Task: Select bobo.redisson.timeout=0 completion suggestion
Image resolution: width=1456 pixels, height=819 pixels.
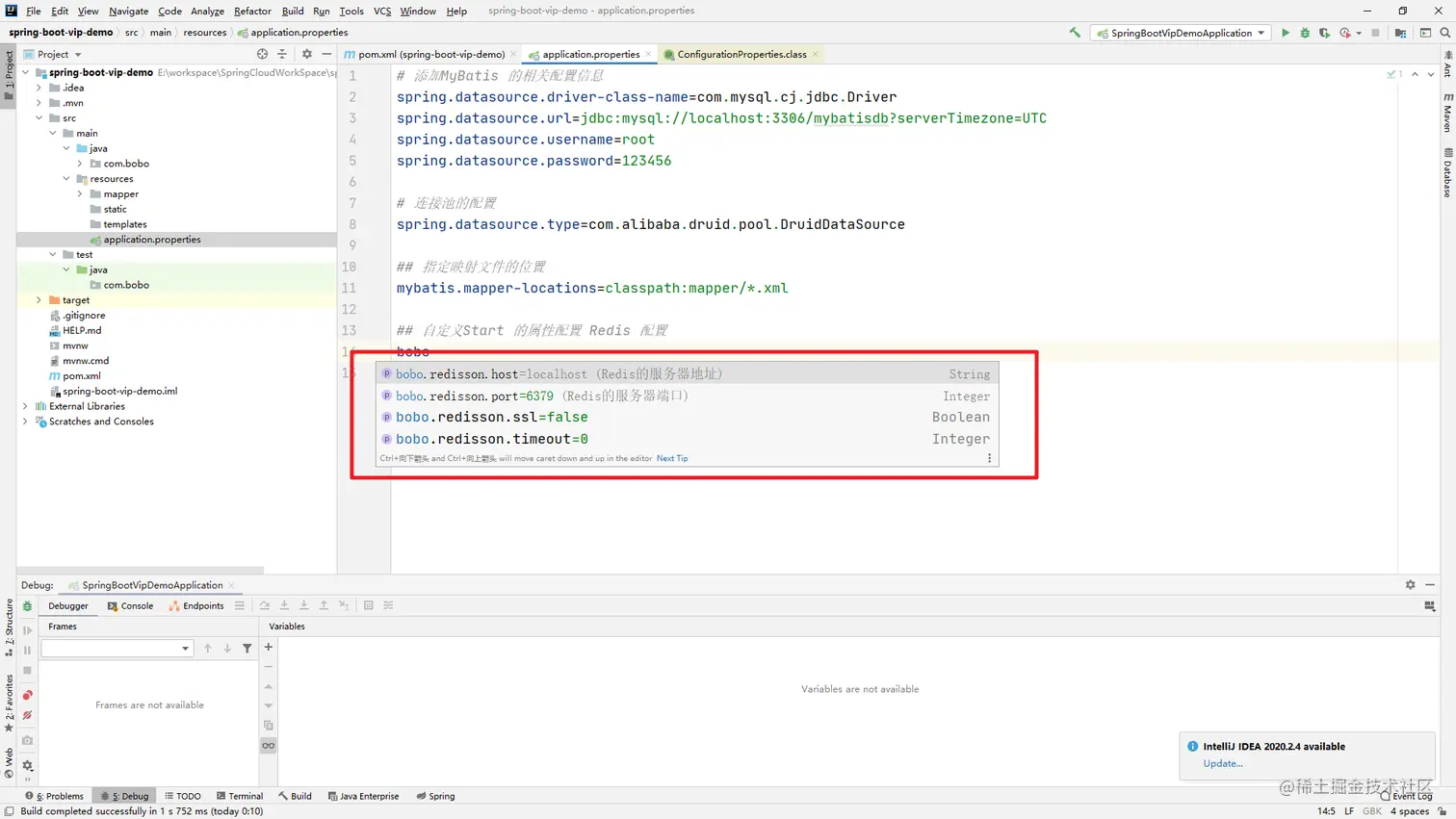Action: pyautogui.click(x=688, y=439)
